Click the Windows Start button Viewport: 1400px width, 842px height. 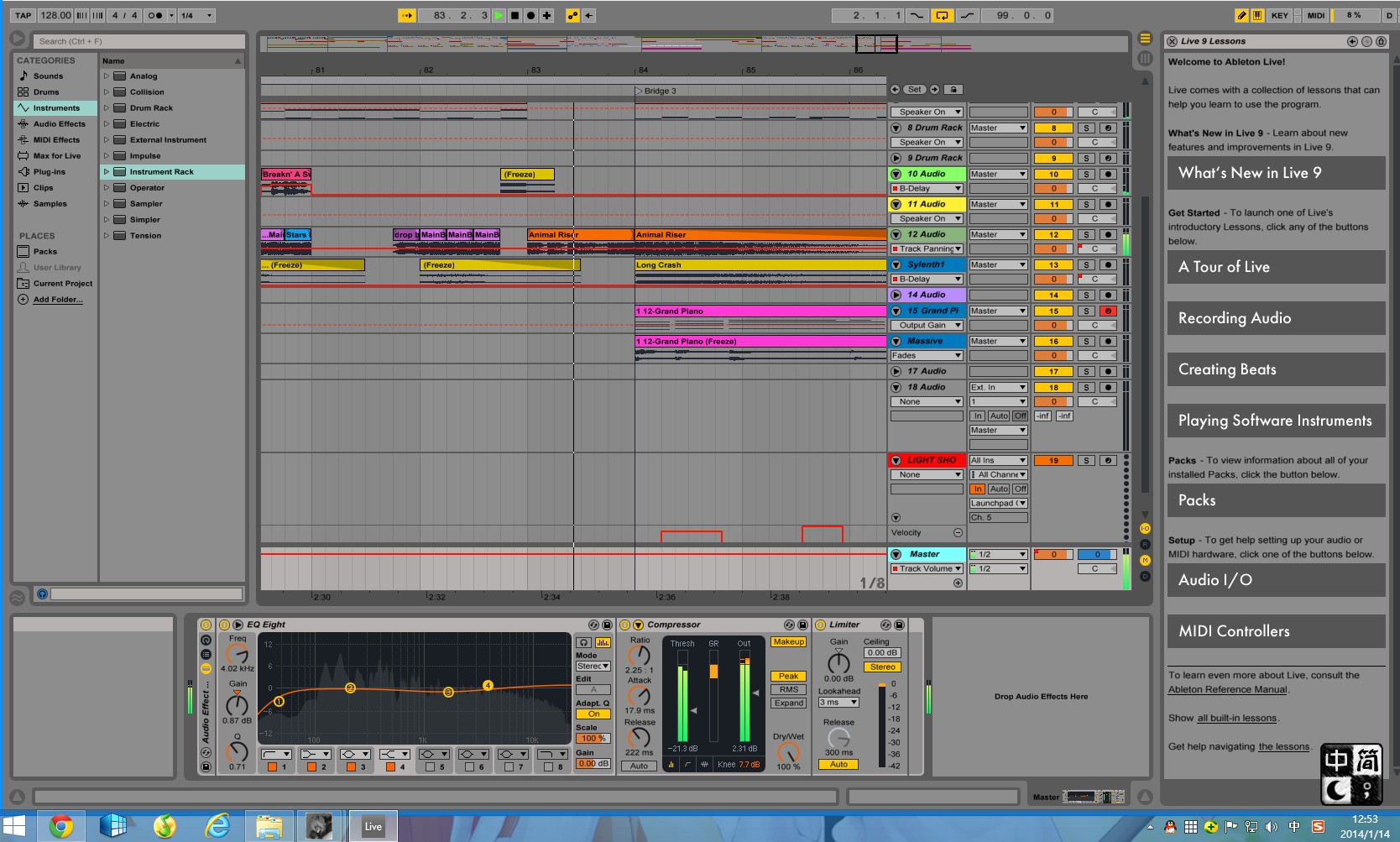(14, 827)
